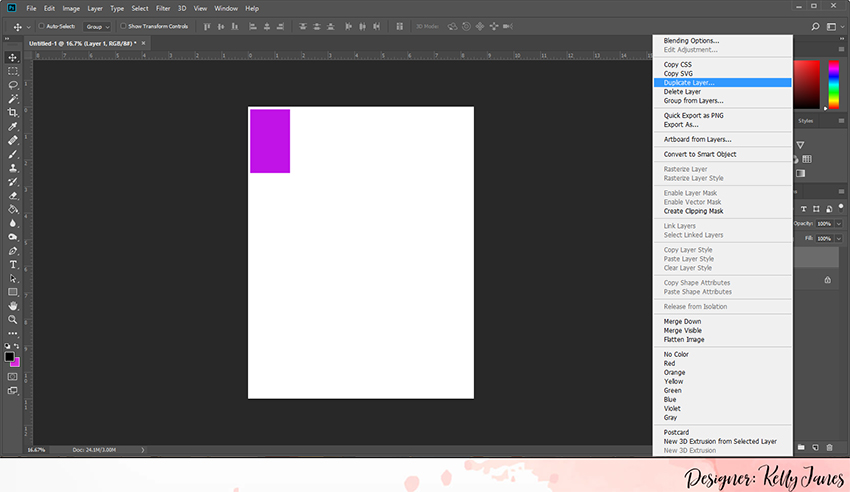The image size is (850, 492).
Task: Select the History Brush tool
Action: click(12, 182)
